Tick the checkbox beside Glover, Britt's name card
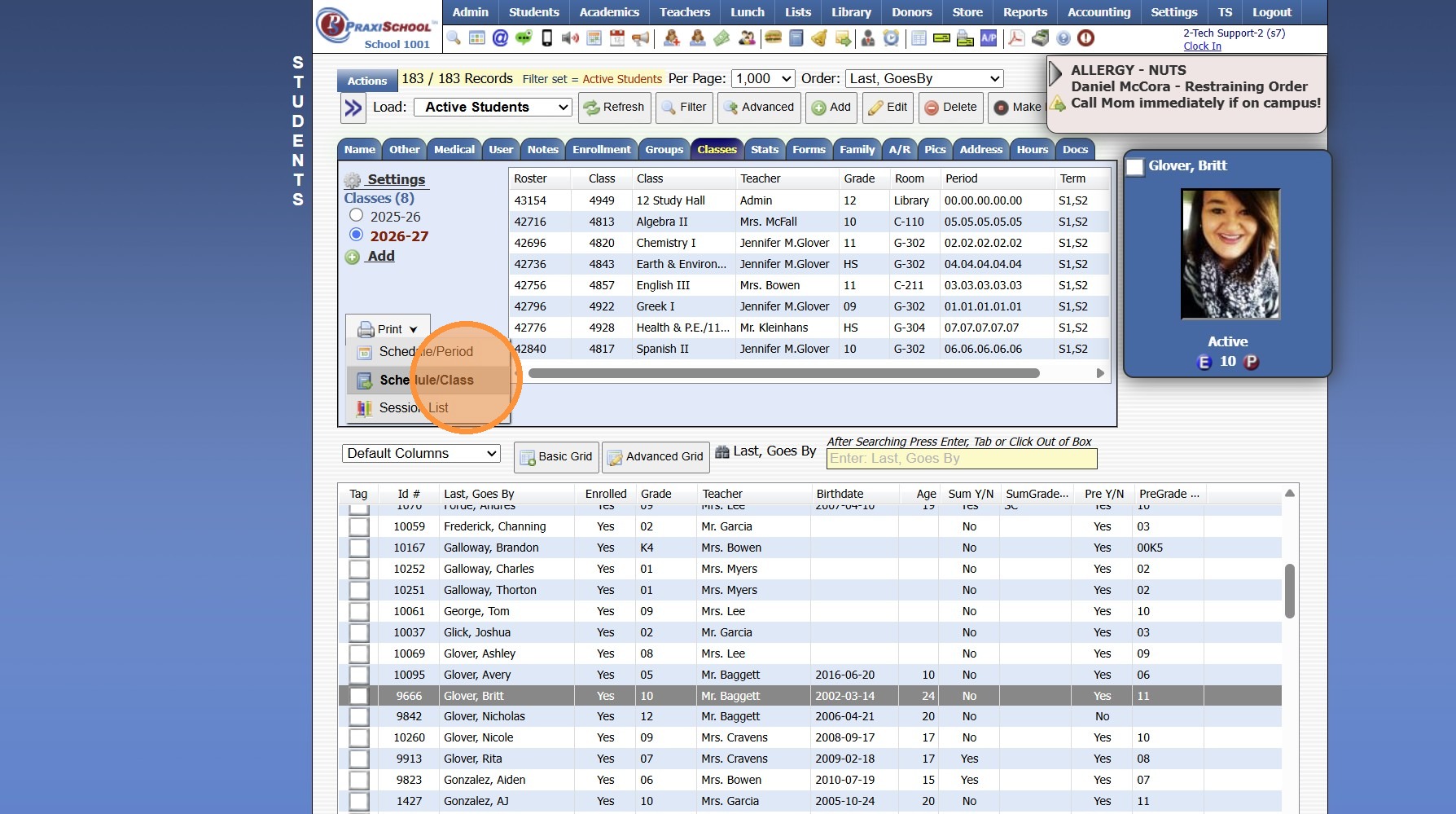This screenshot has width=1456, height=814. (1134, 167)
